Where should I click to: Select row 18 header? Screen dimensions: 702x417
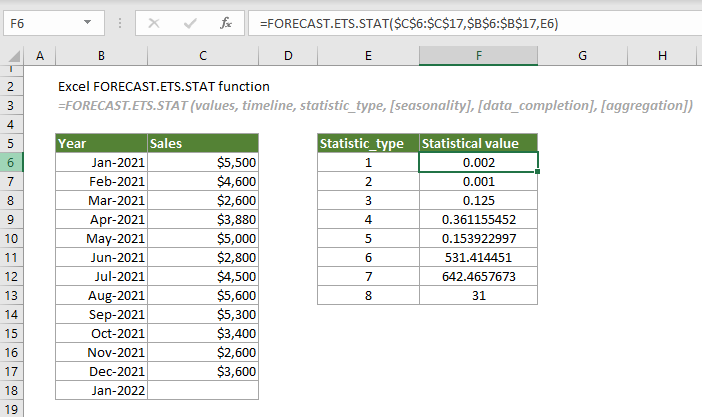11,390
